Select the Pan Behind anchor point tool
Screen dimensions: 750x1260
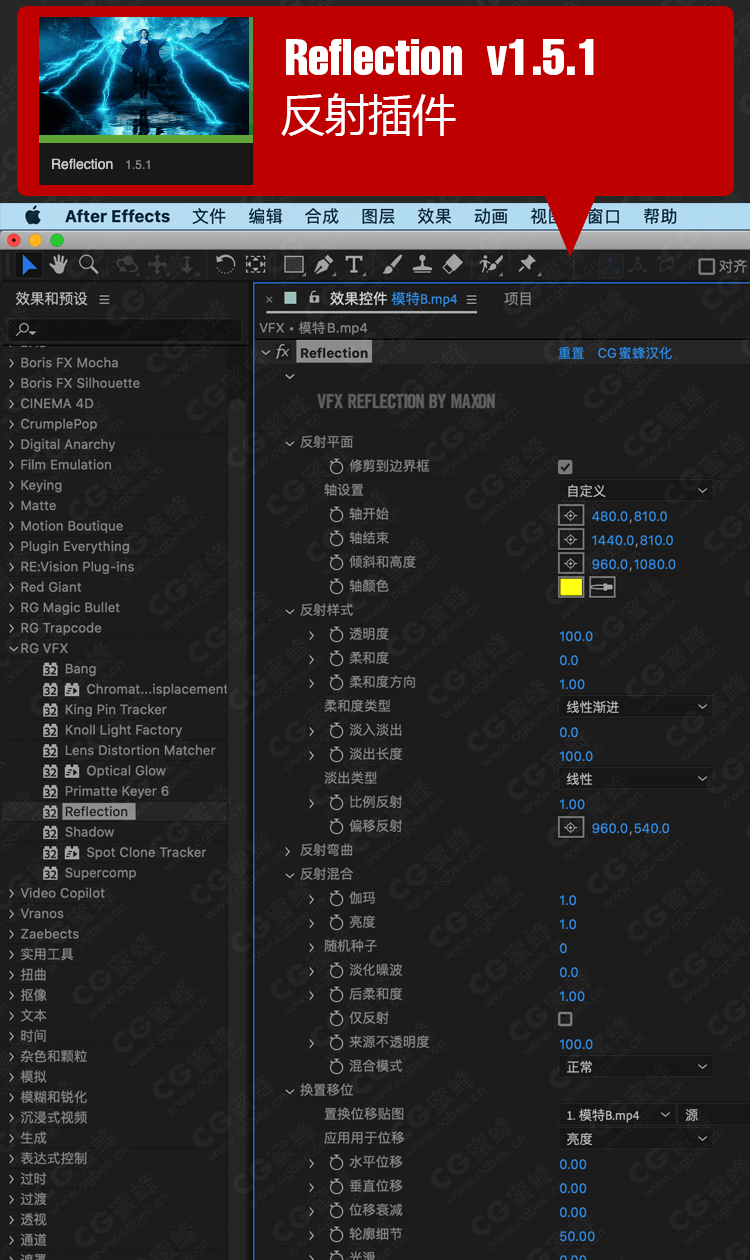(256, 265)
